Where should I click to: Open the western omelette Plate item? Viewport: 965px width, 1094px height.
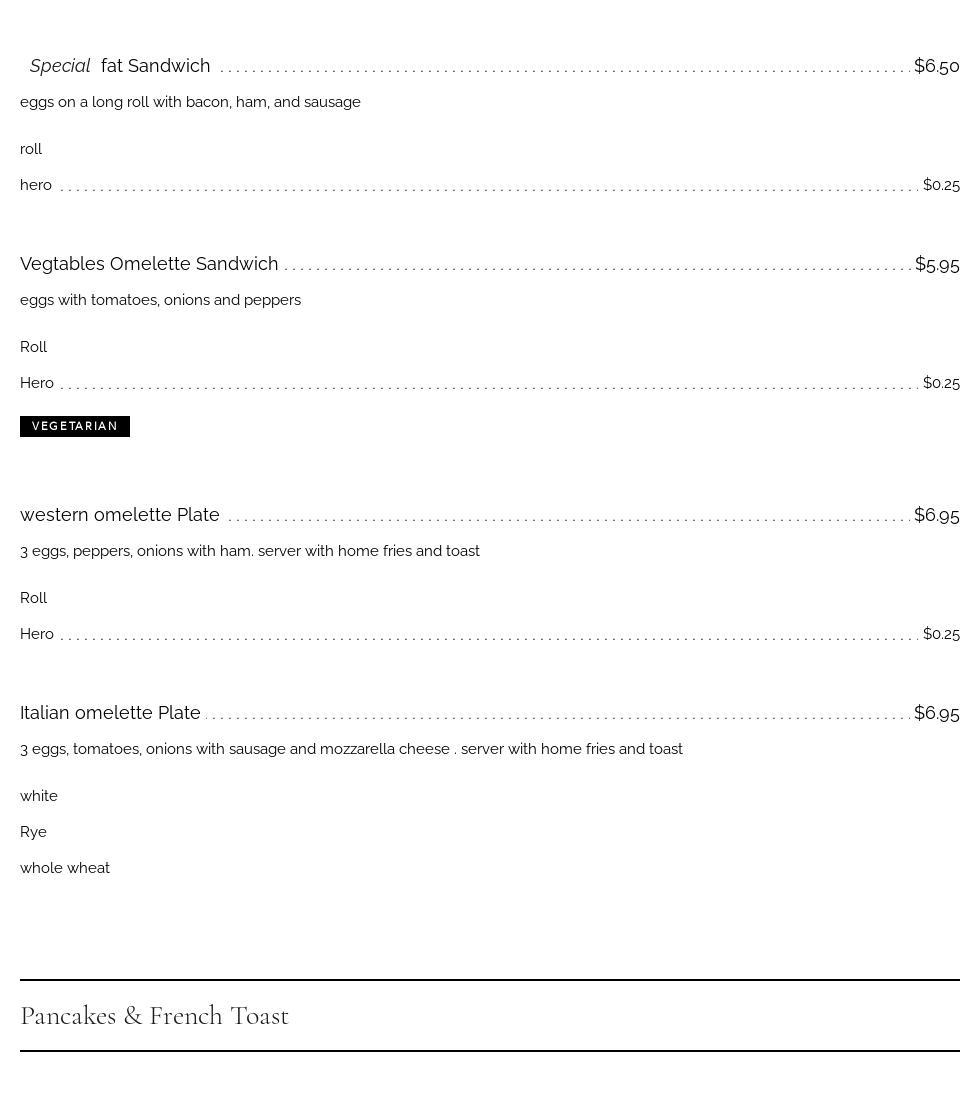point(120,515)
